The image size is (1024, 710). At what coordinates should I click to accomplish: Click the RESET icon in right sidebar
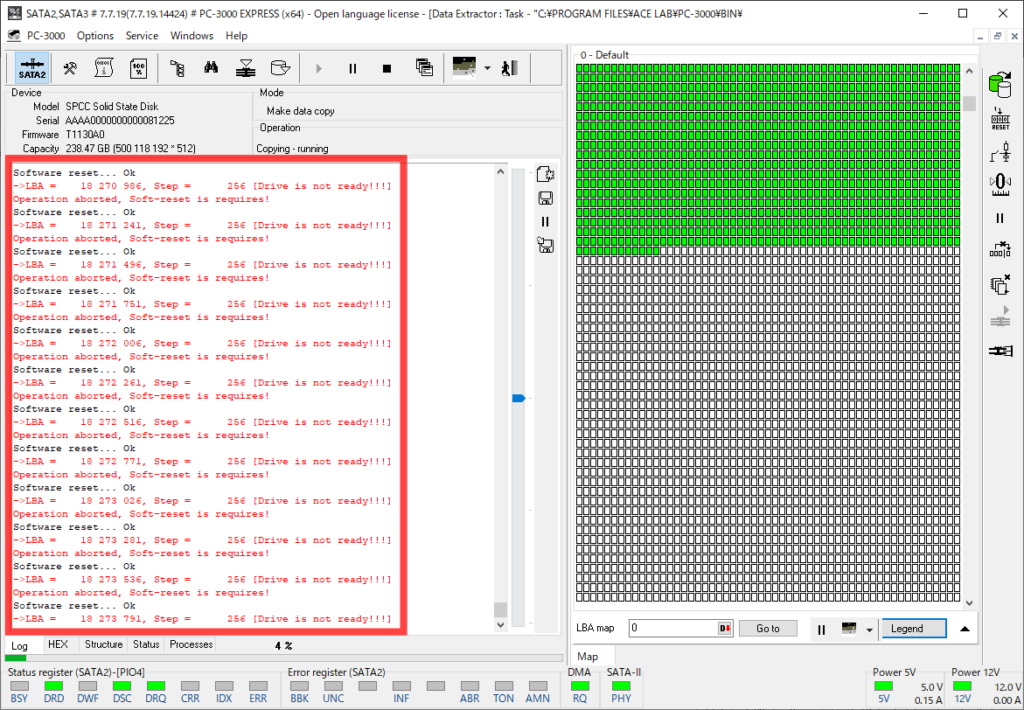click(x=1000, y=119)
